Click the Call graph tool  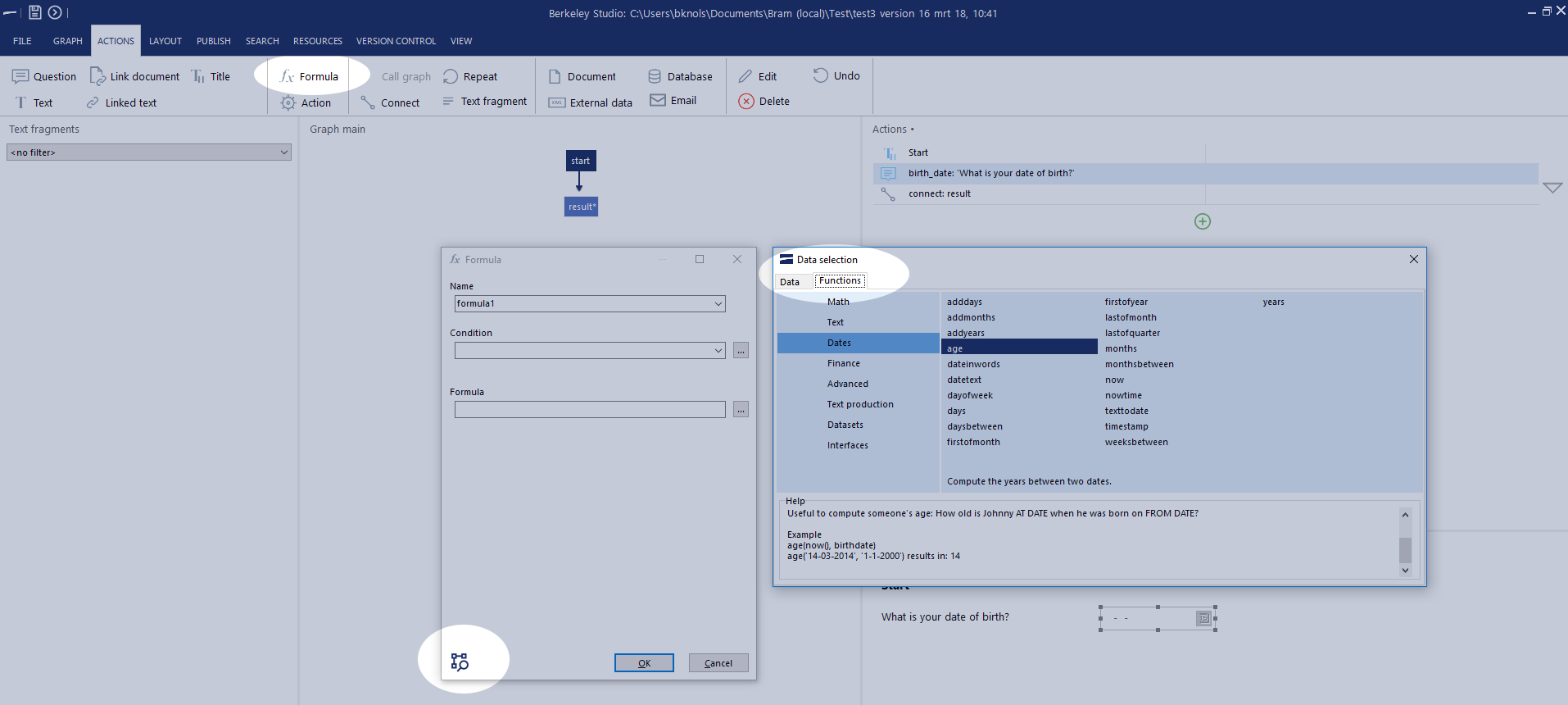(x=406, y=76)
